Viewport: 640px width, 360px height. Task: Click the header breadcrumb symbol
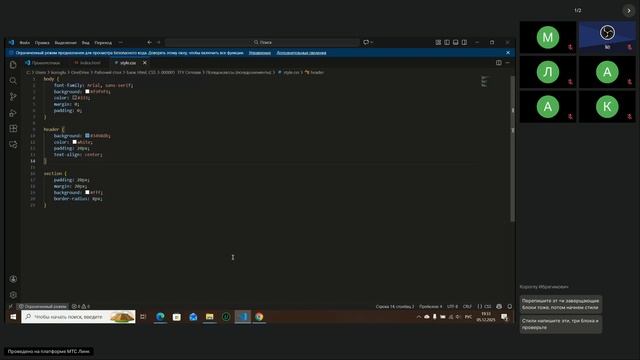(x=314, y=72)
